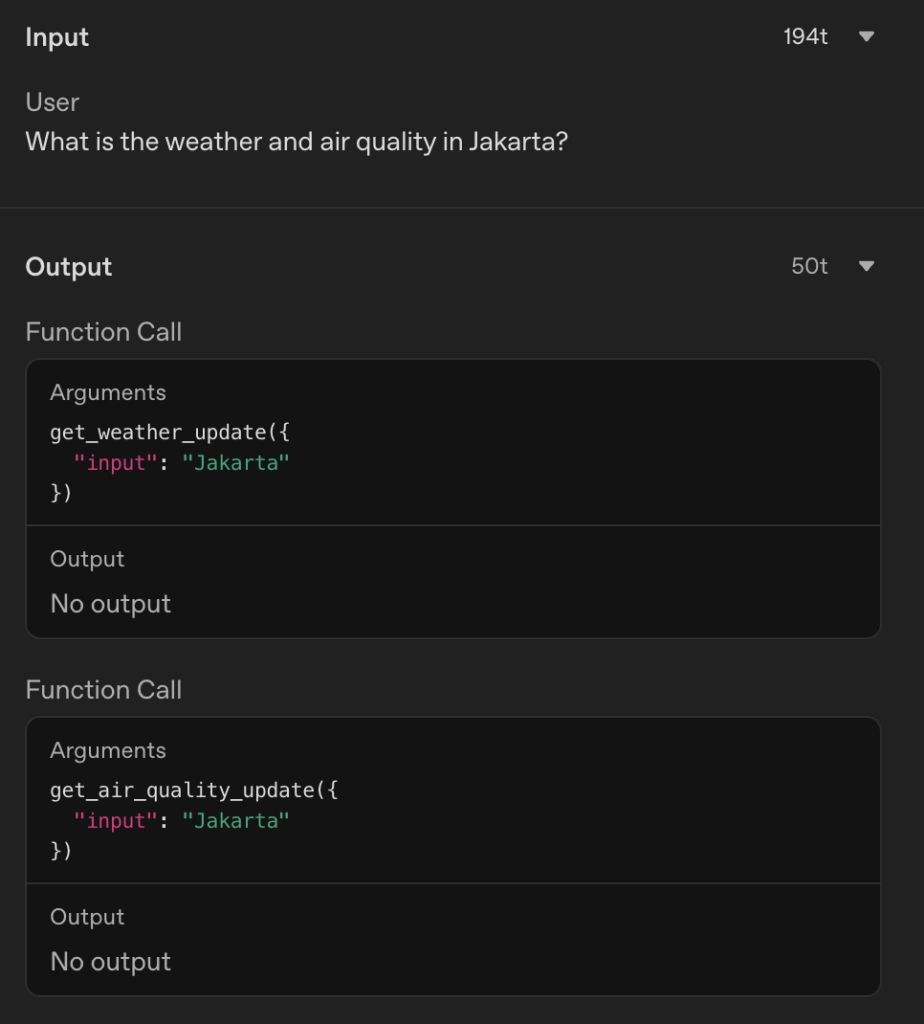Collapse the Output section arrow
This screenshot has height=1024, width=924.
(x=867, y=267)
